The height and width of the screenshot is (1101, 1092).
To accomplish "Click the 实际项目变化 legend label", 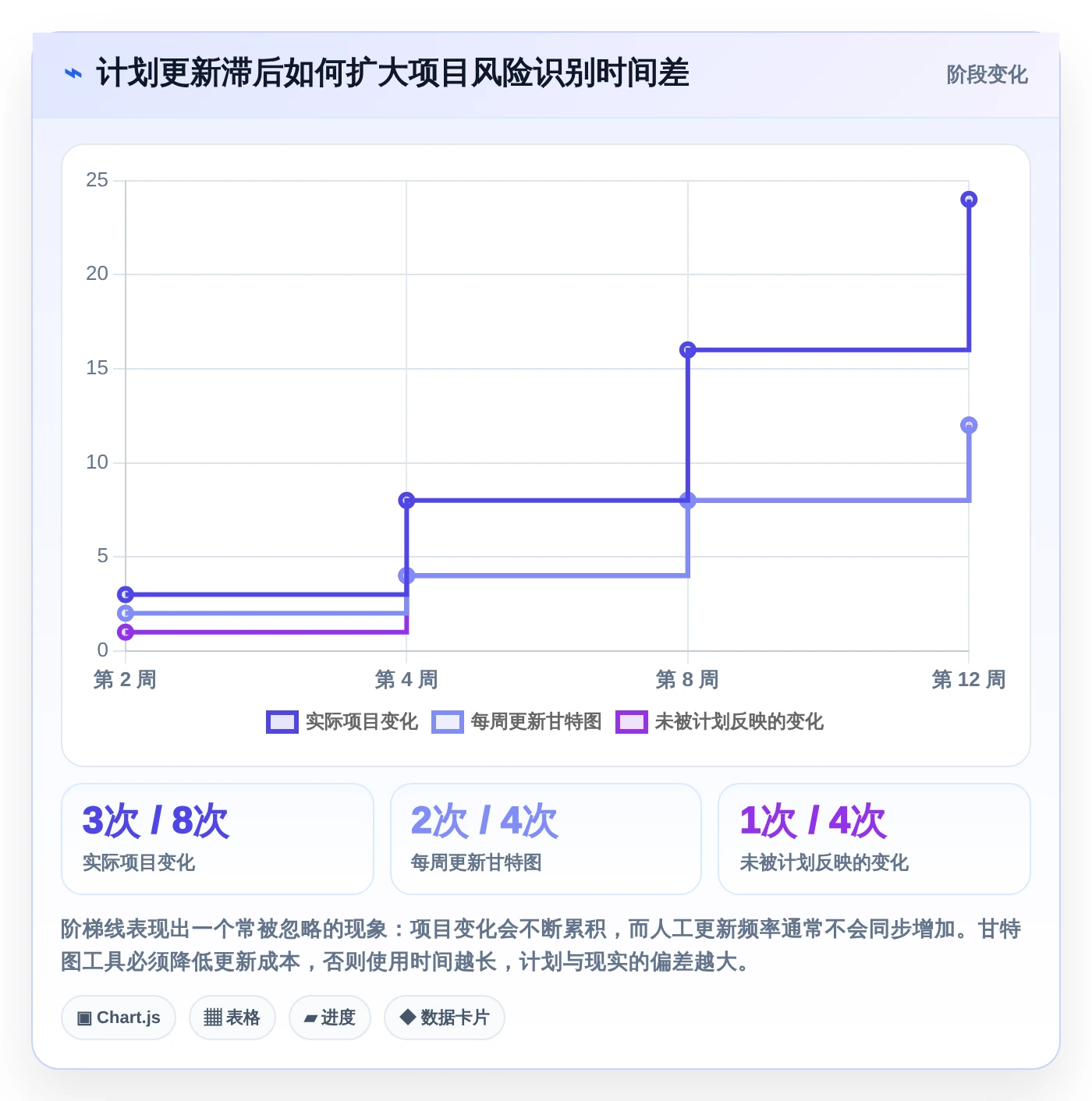I will click(362, 722).
